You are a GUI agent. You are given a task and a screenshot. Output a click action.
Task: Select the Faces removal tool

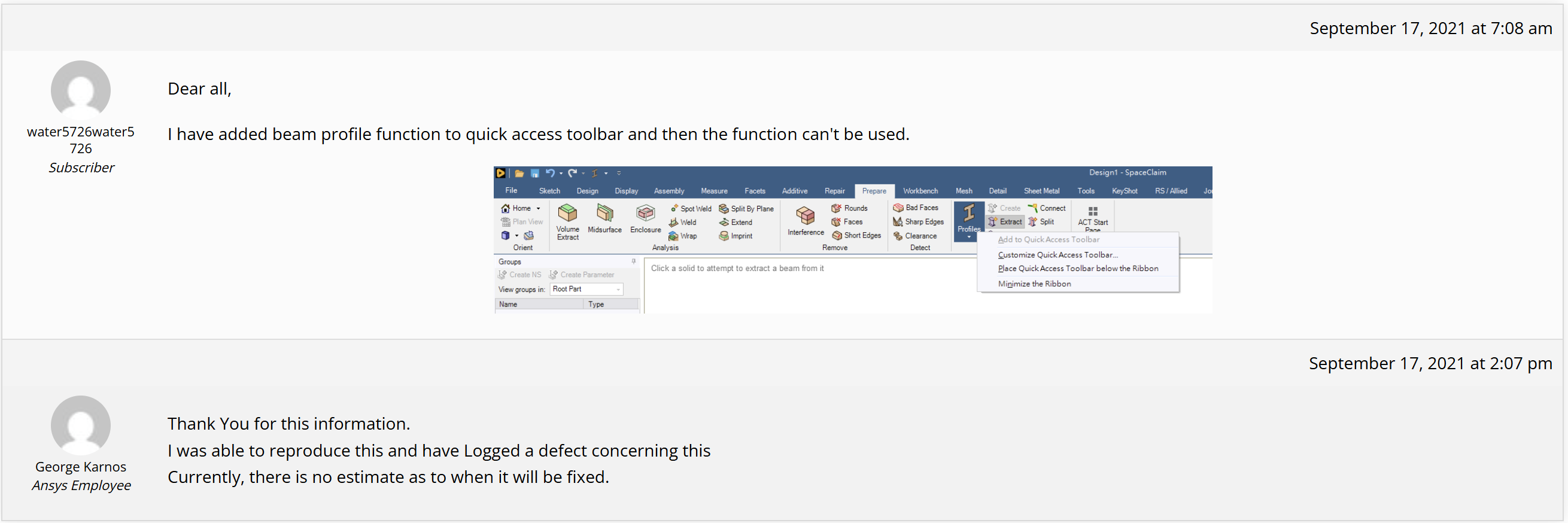tap(847, 222)
